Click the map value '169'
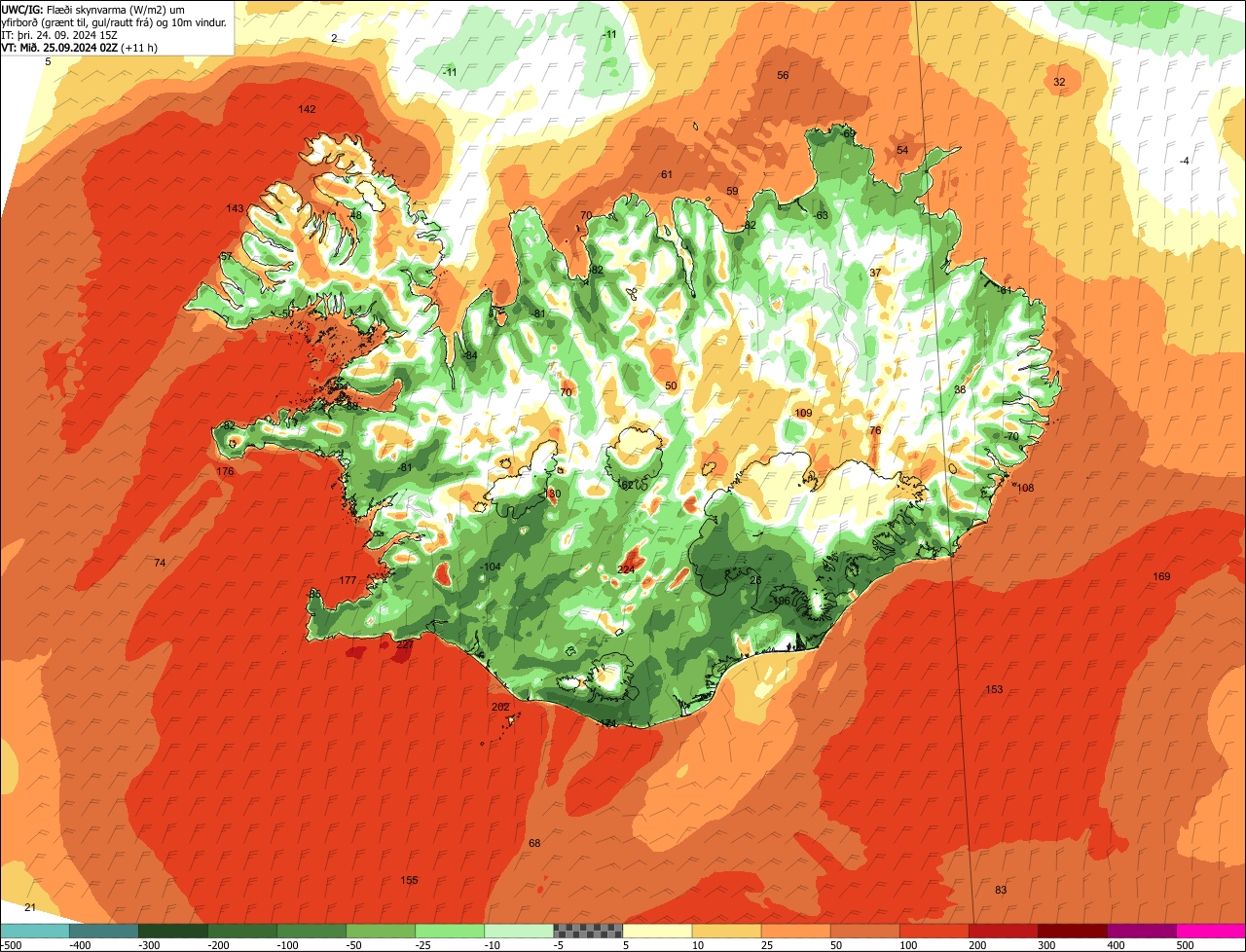Viewport: 1246px width, 952px height. pos(1161,577)
